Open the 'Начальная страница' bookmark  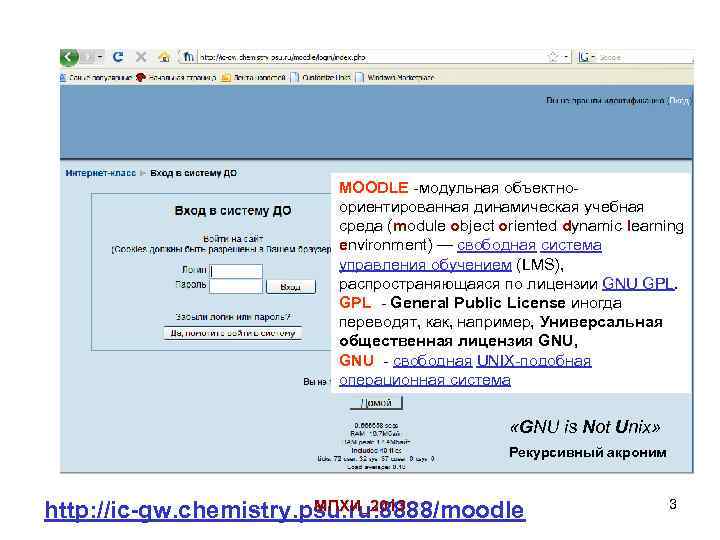click(176, 78)
